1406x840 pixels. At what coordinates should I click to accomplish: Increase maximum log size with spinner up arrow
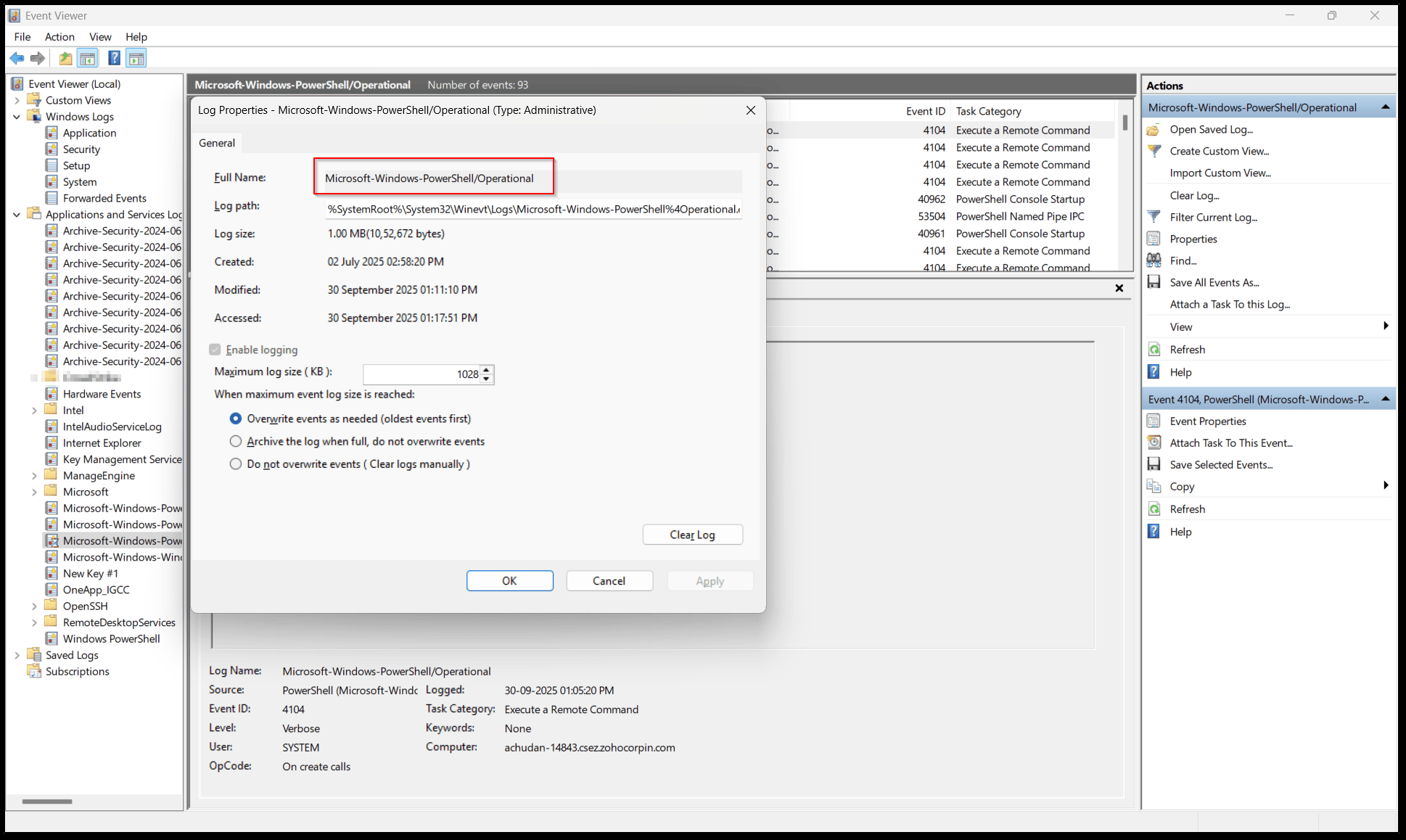coord(487,369)
